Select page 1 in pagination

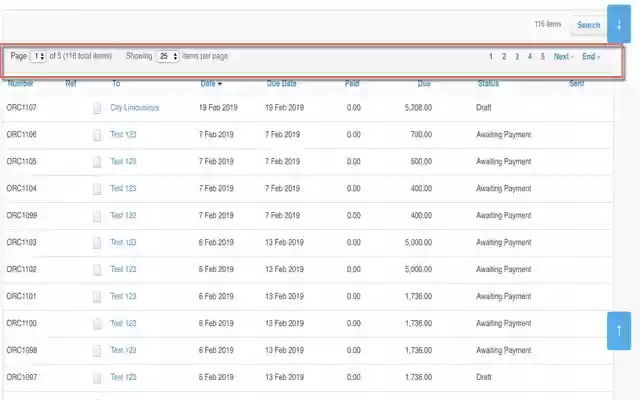(491, 57)
